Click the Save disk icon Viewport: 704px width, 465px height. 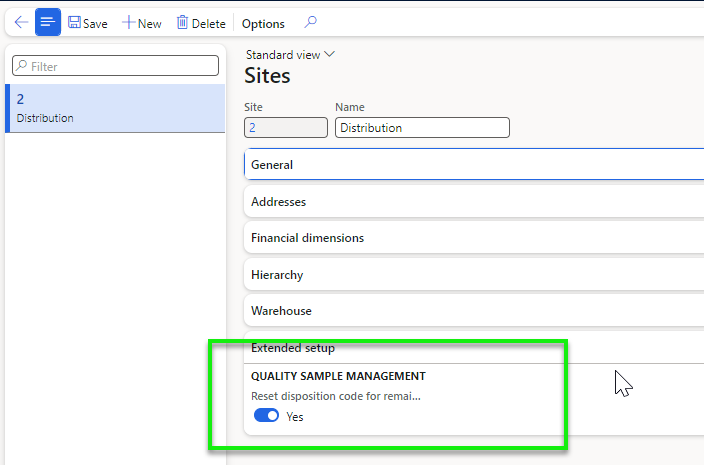coord(75,23)
